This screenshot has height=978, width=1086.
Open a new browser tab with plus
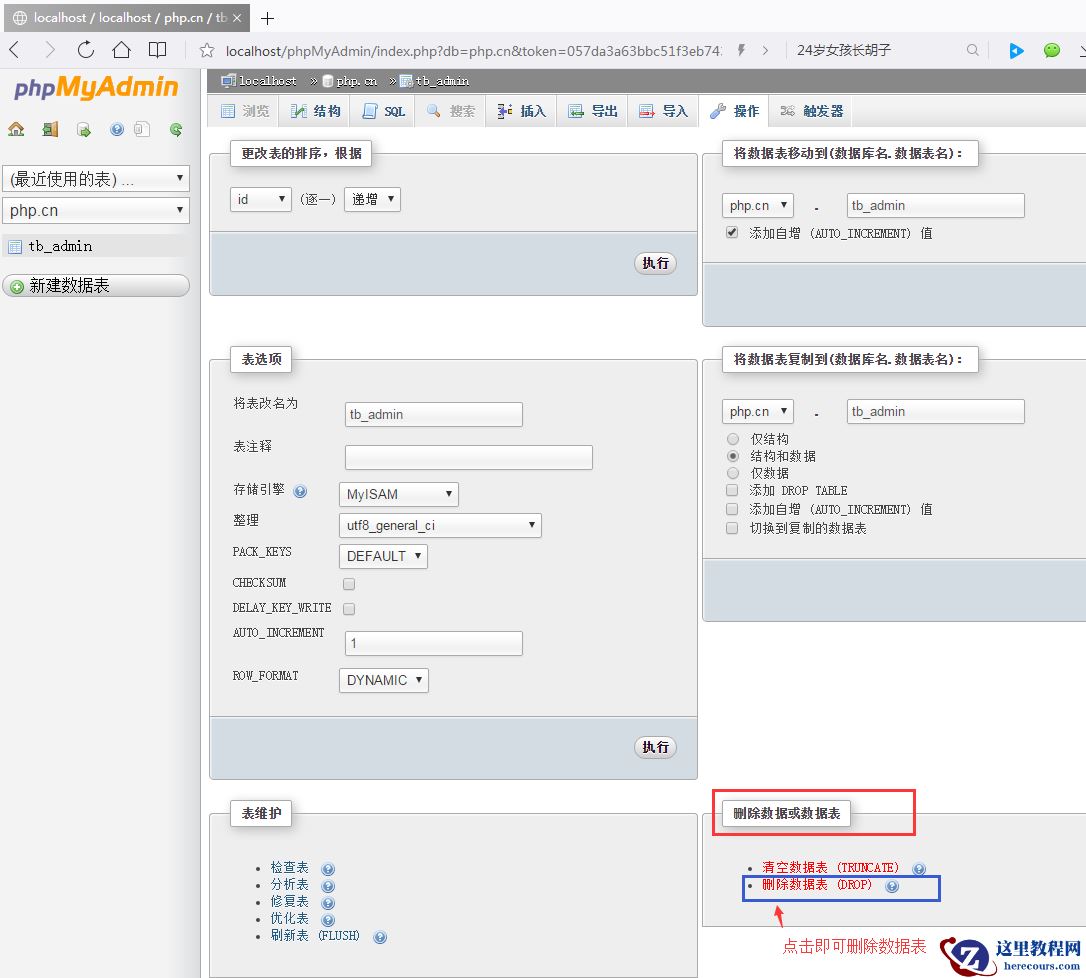[x=267, y=18]
